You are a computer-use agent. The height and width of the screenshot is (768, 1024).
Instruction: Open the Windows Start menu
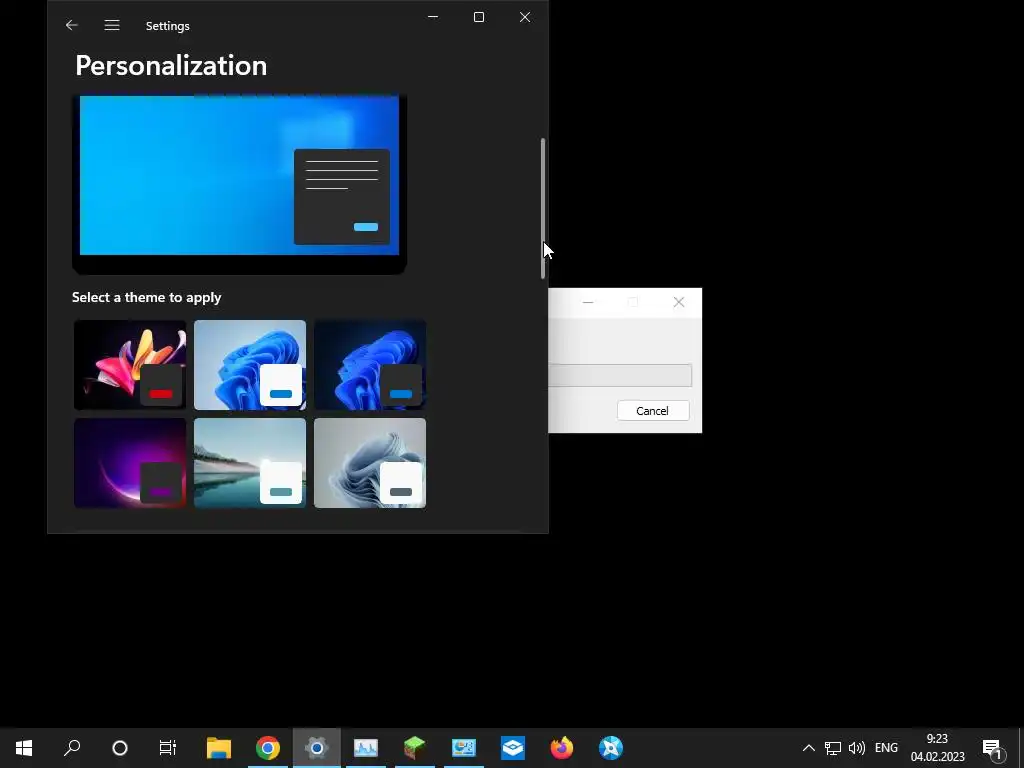click(24, 748)
